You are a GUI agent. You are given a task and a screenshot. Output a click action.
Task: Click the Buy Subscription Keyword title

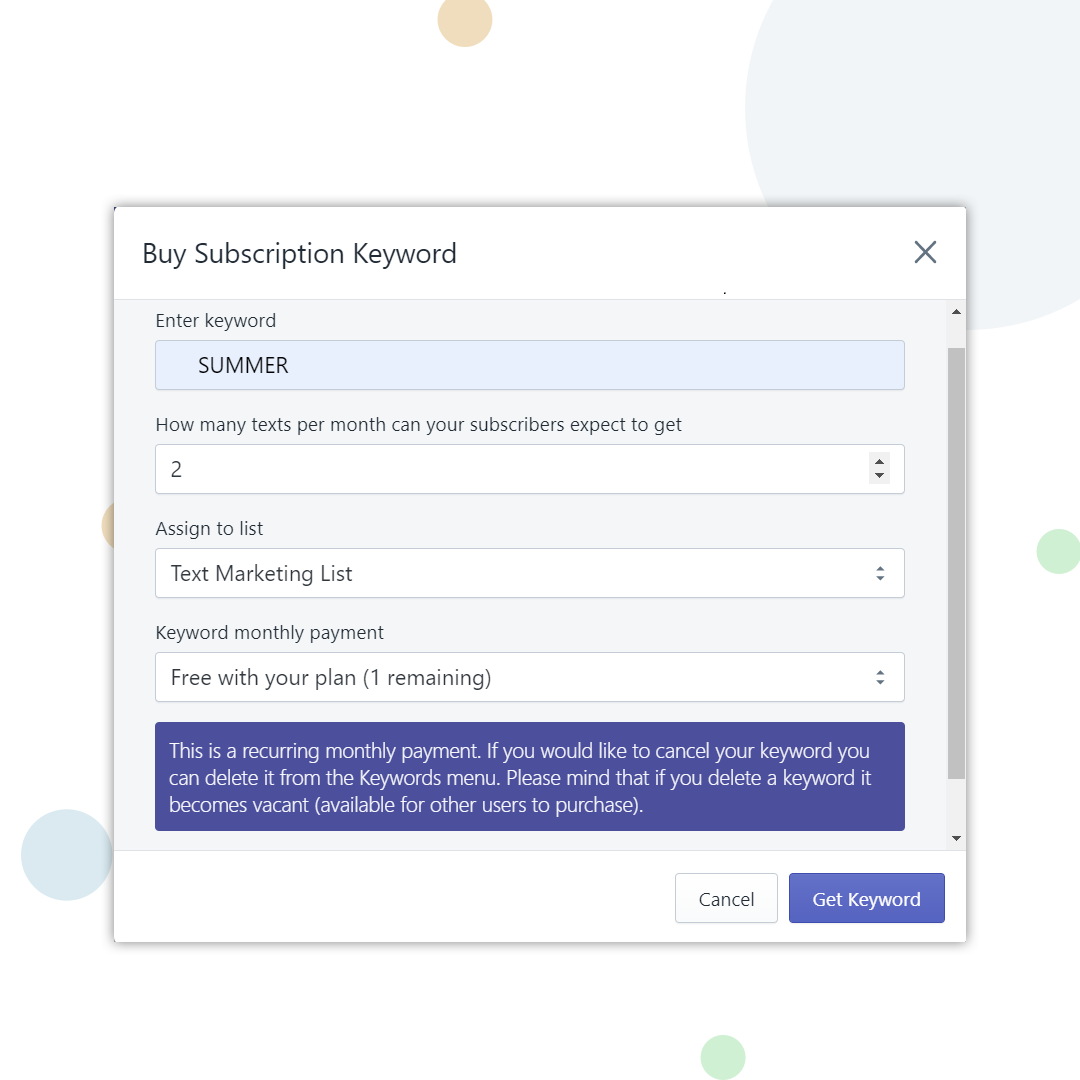299,253
